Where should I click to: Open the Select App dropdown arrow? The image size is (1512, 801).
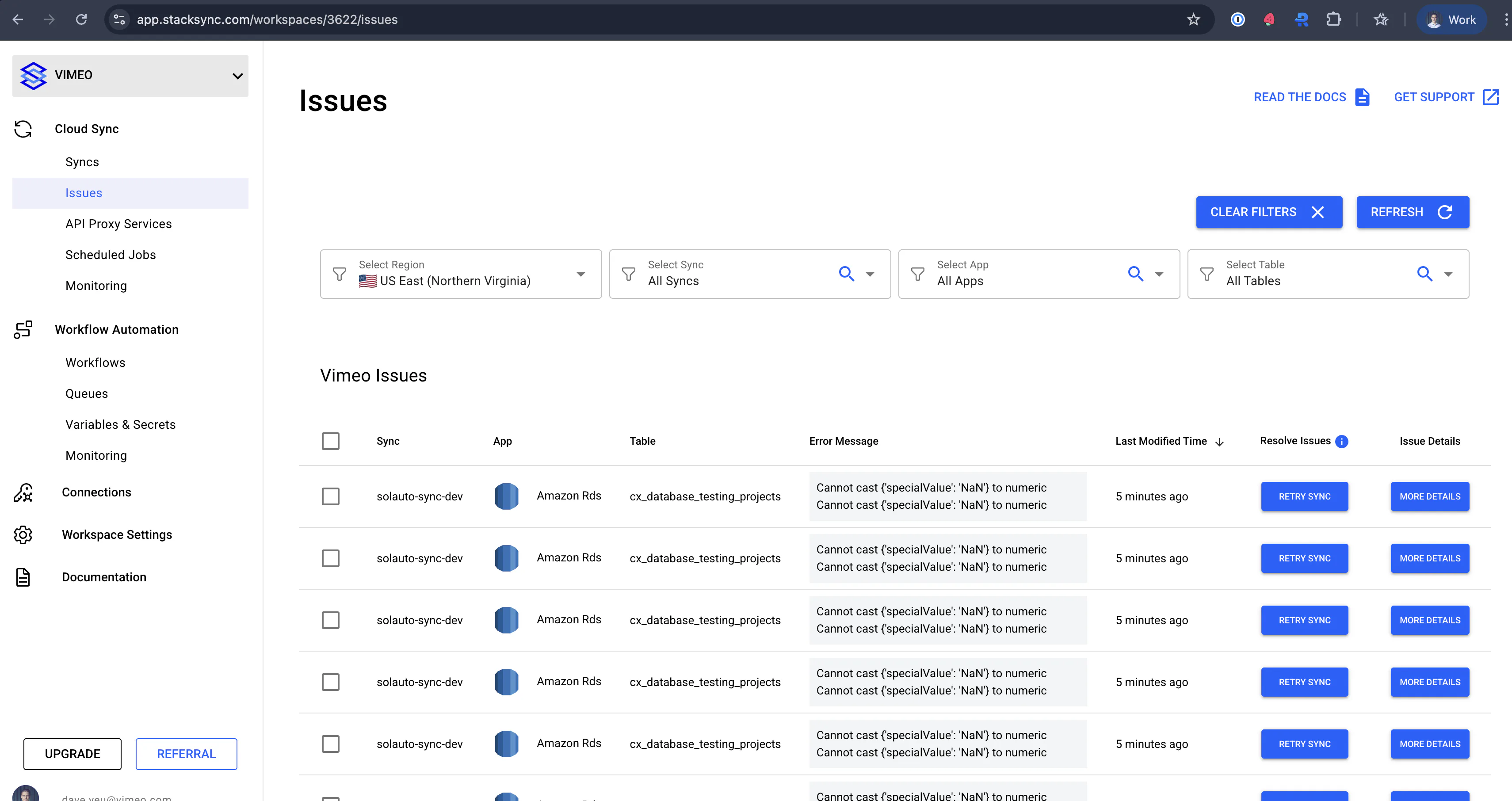click(x=1159, y=274)
